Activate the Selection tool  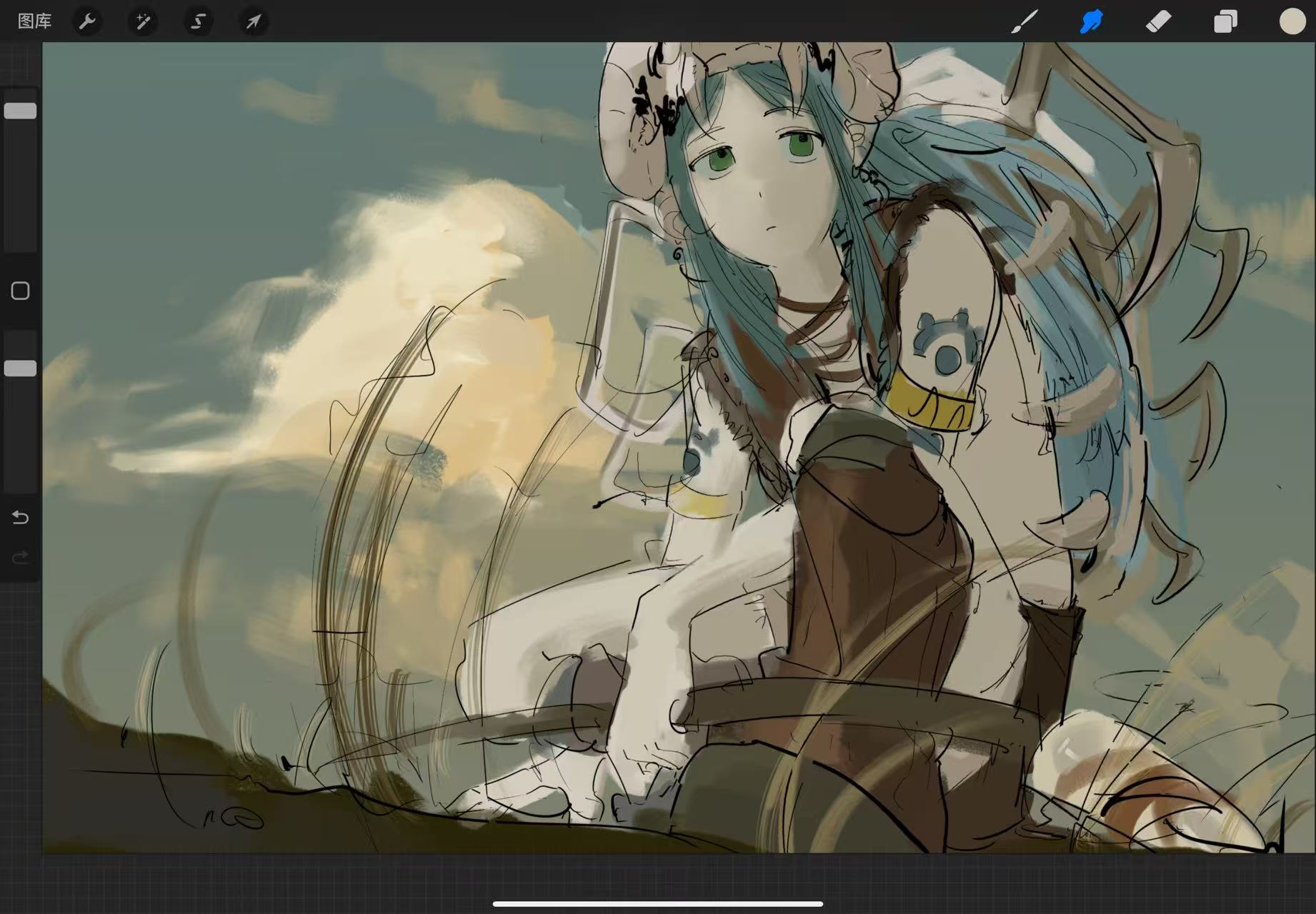click(198, 21)
